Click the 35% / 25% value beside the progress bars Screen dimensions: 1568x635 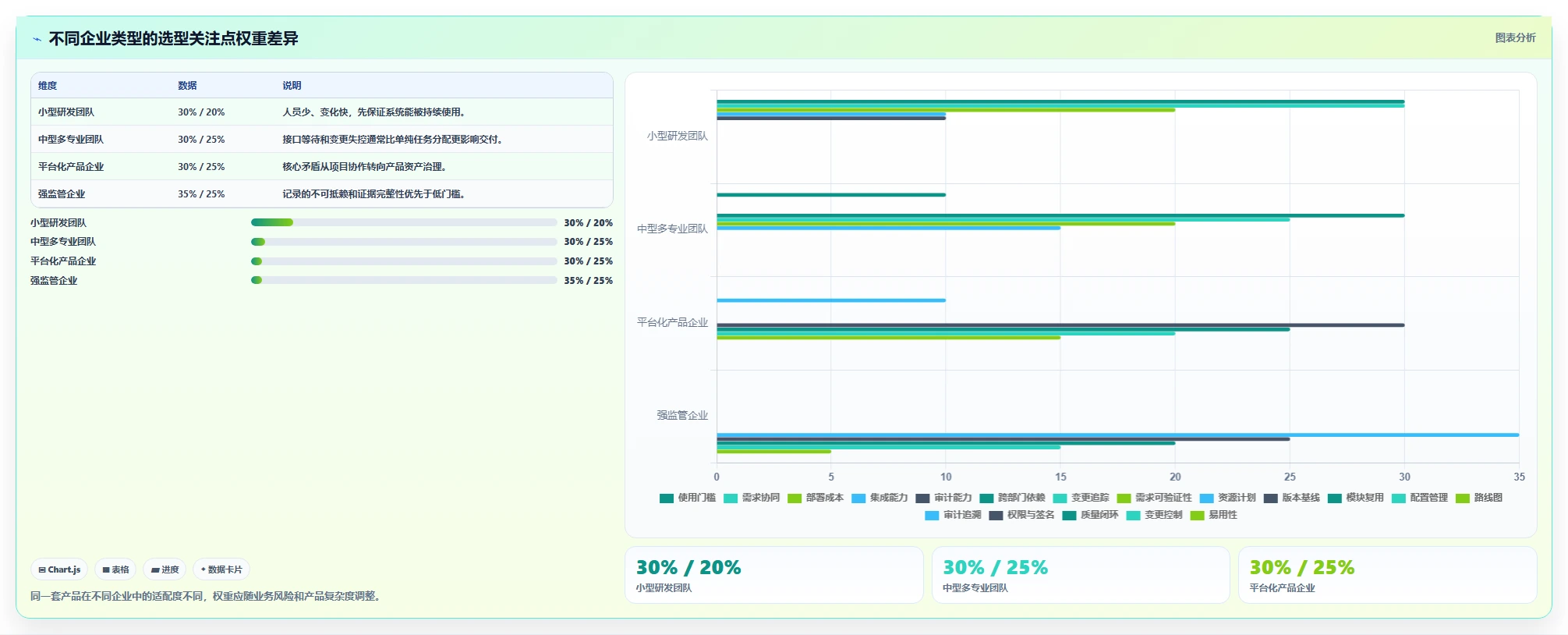589,281
